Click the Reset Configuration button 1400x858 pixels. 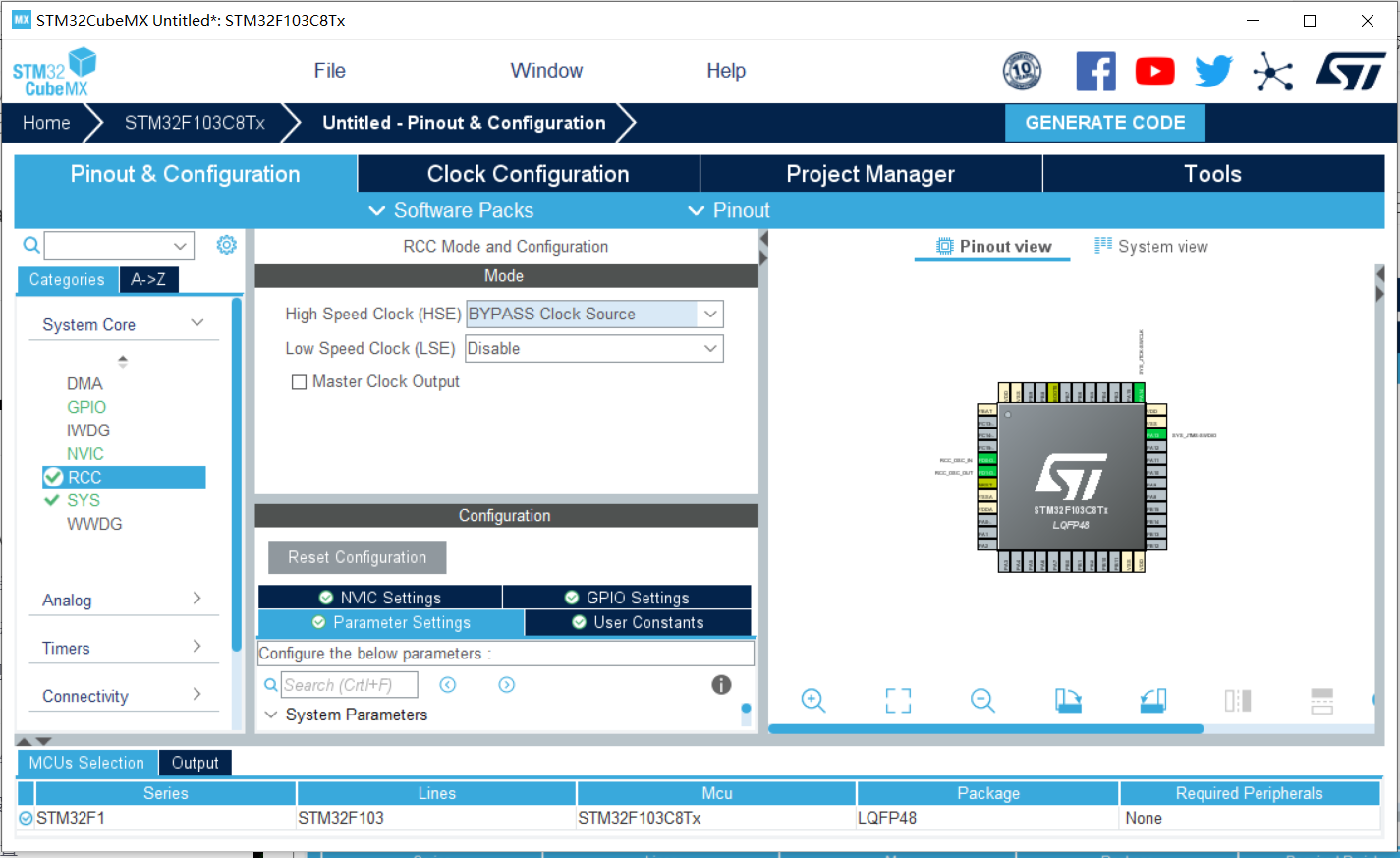coord(358,557)
